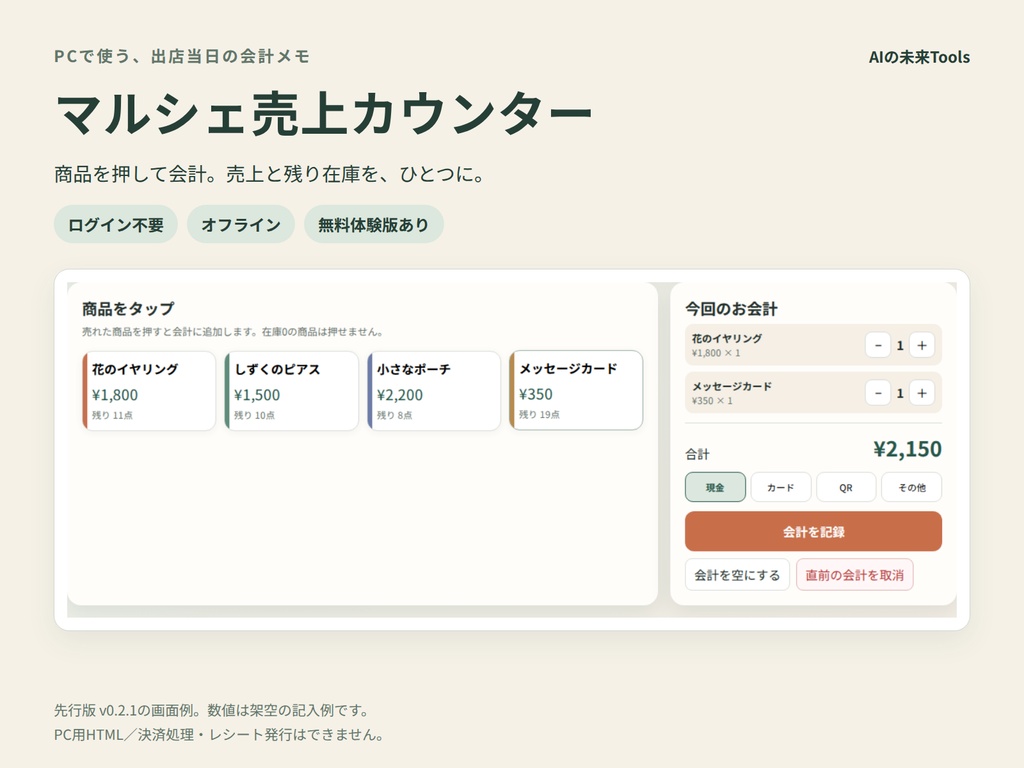1024x768 pixels.
Task: Click the 先行版 v0.2.1 footer note
Action: click(213, 710)
